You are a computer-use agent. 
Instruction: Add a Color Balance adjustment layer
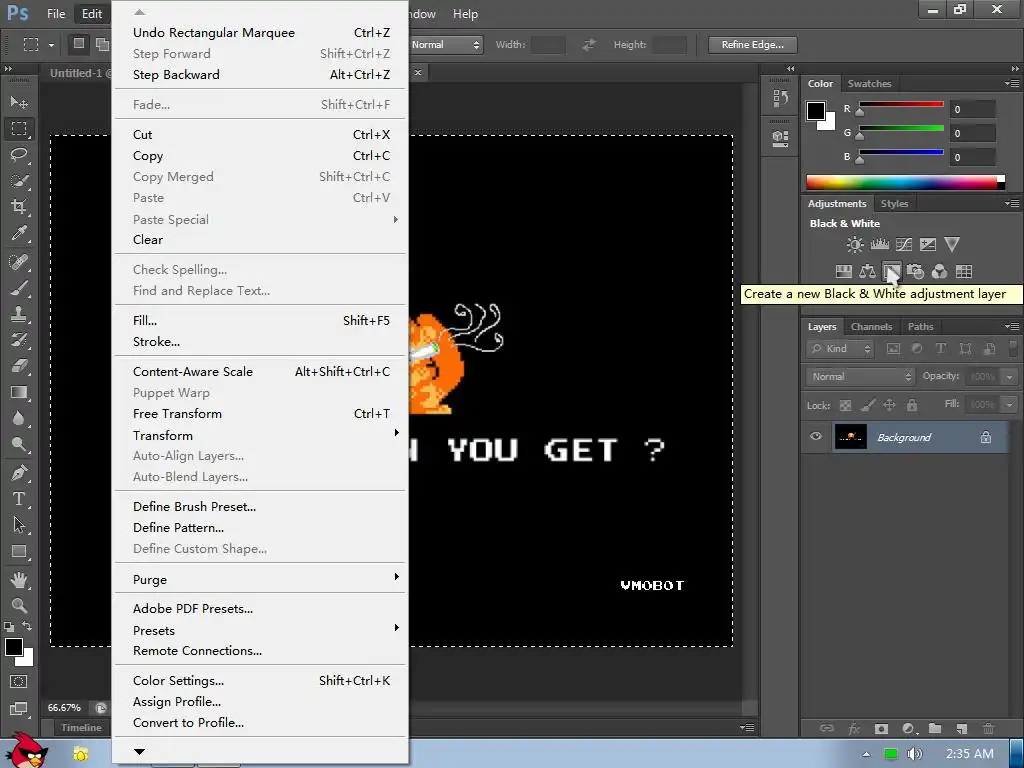click(867, 271)
